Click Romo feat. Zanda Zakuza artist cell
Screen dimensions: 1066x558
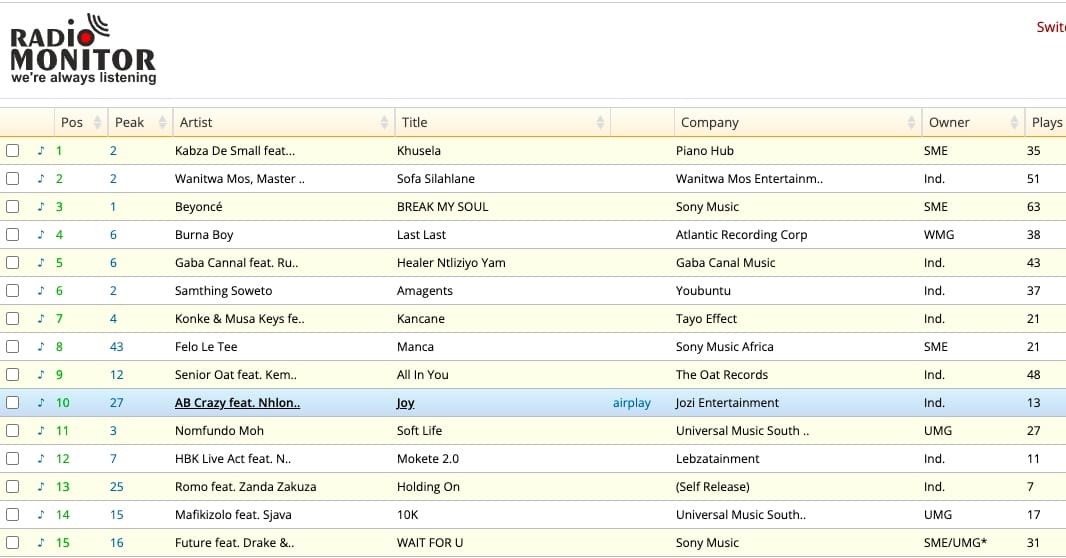(x=245, y=487)
